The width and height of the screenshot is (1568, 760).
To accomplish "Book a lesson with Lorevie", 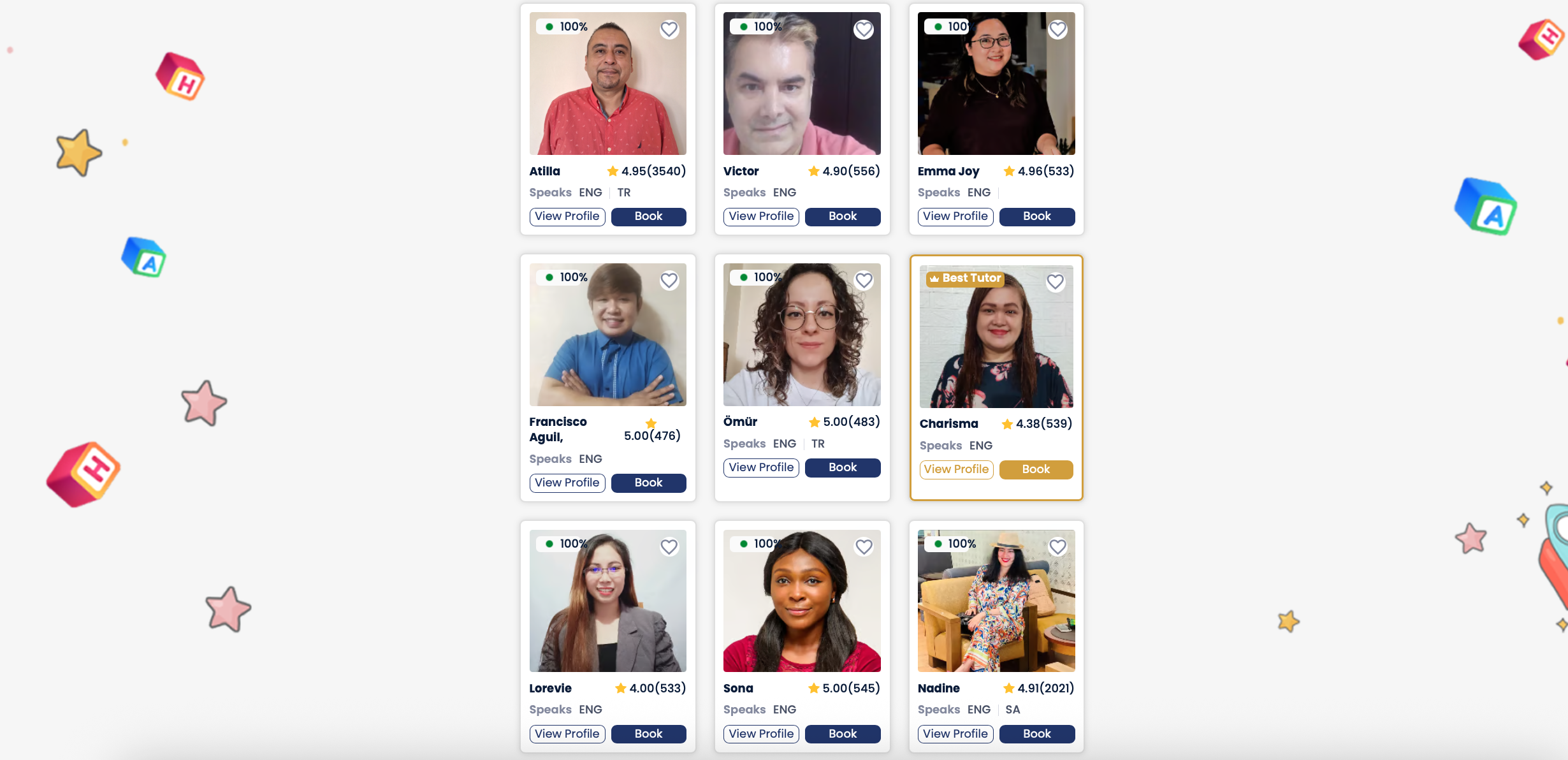I will (x=648, y=734).
